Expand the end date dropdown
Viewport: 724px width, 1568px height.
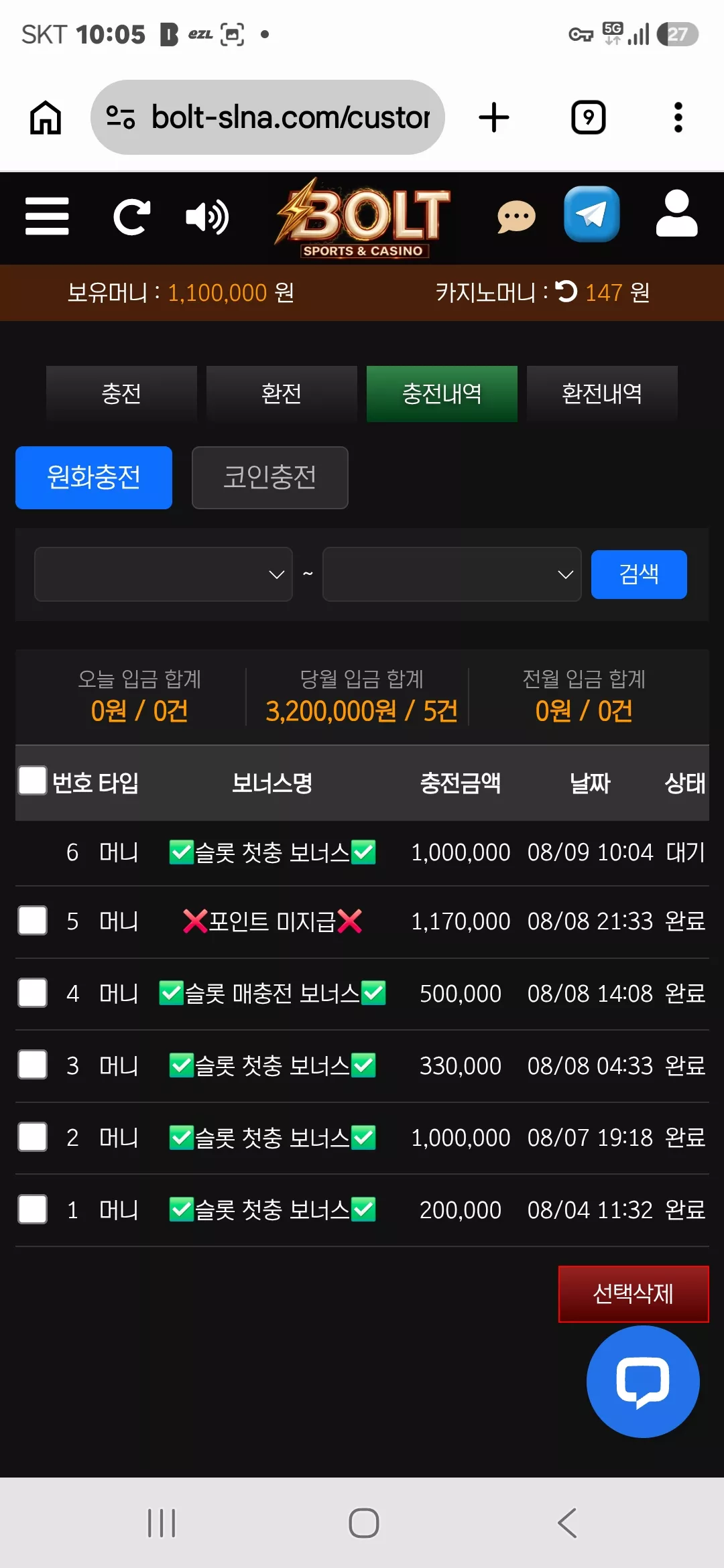tap(452, 574)
